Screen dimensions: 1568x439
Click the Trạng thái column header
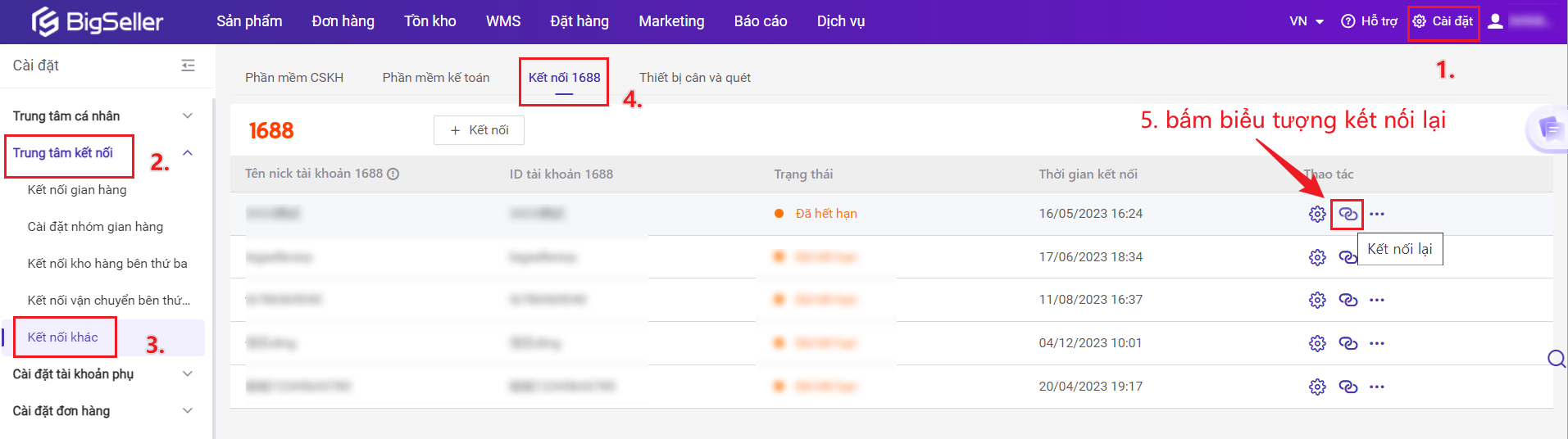[803, 174]
